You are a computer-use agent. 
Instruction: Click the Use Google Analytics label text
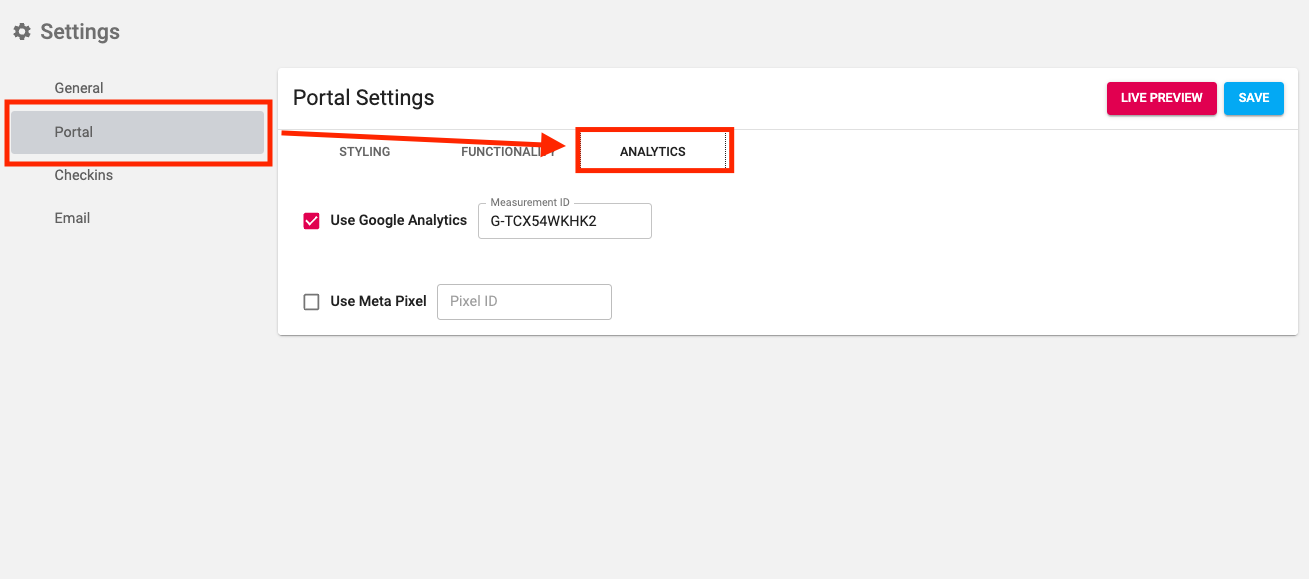(x=398, y=221)
